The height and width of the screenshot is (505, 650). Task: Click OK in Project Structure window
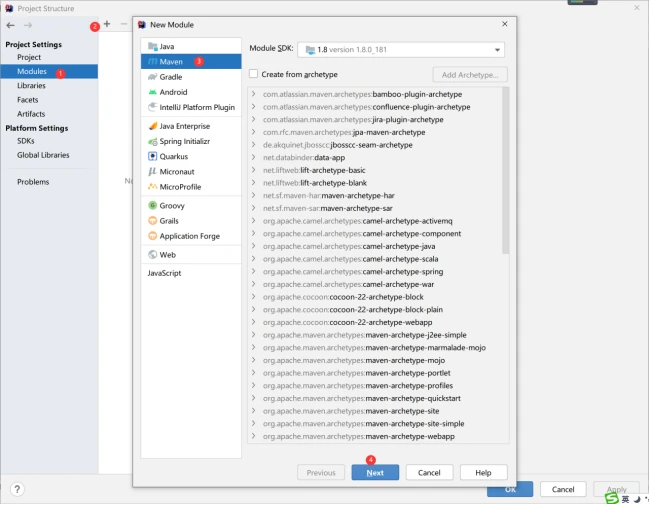pos(510,490)
